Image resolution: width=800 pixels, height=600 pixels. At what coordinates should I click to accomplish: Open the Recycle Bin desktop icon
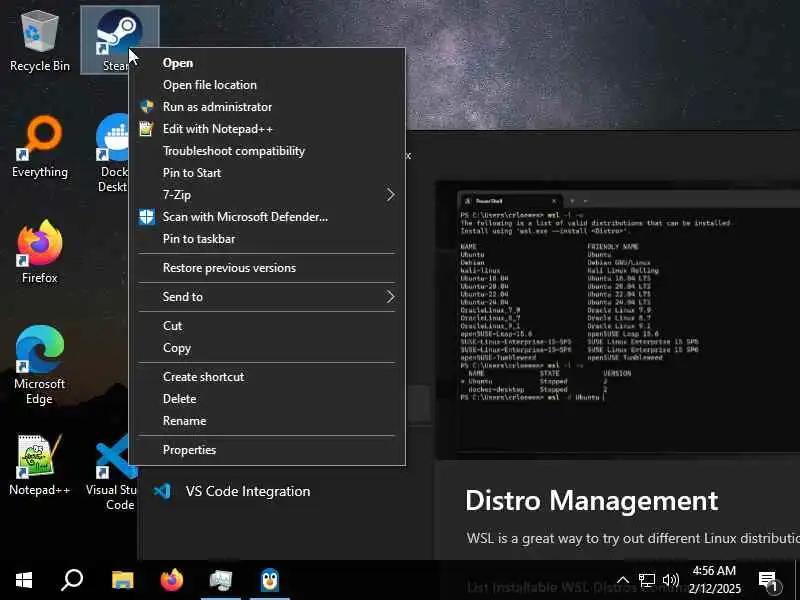coord(39,41)
